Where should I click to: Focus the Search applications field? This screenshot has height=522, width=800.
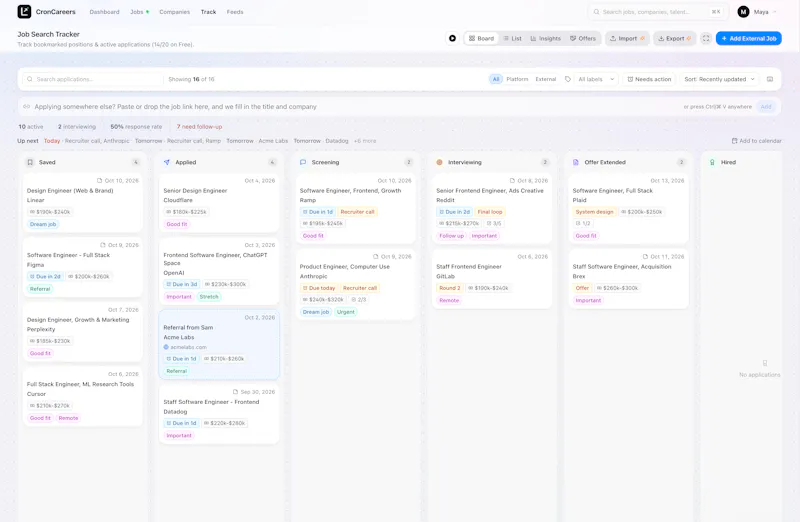pos(92,79)
